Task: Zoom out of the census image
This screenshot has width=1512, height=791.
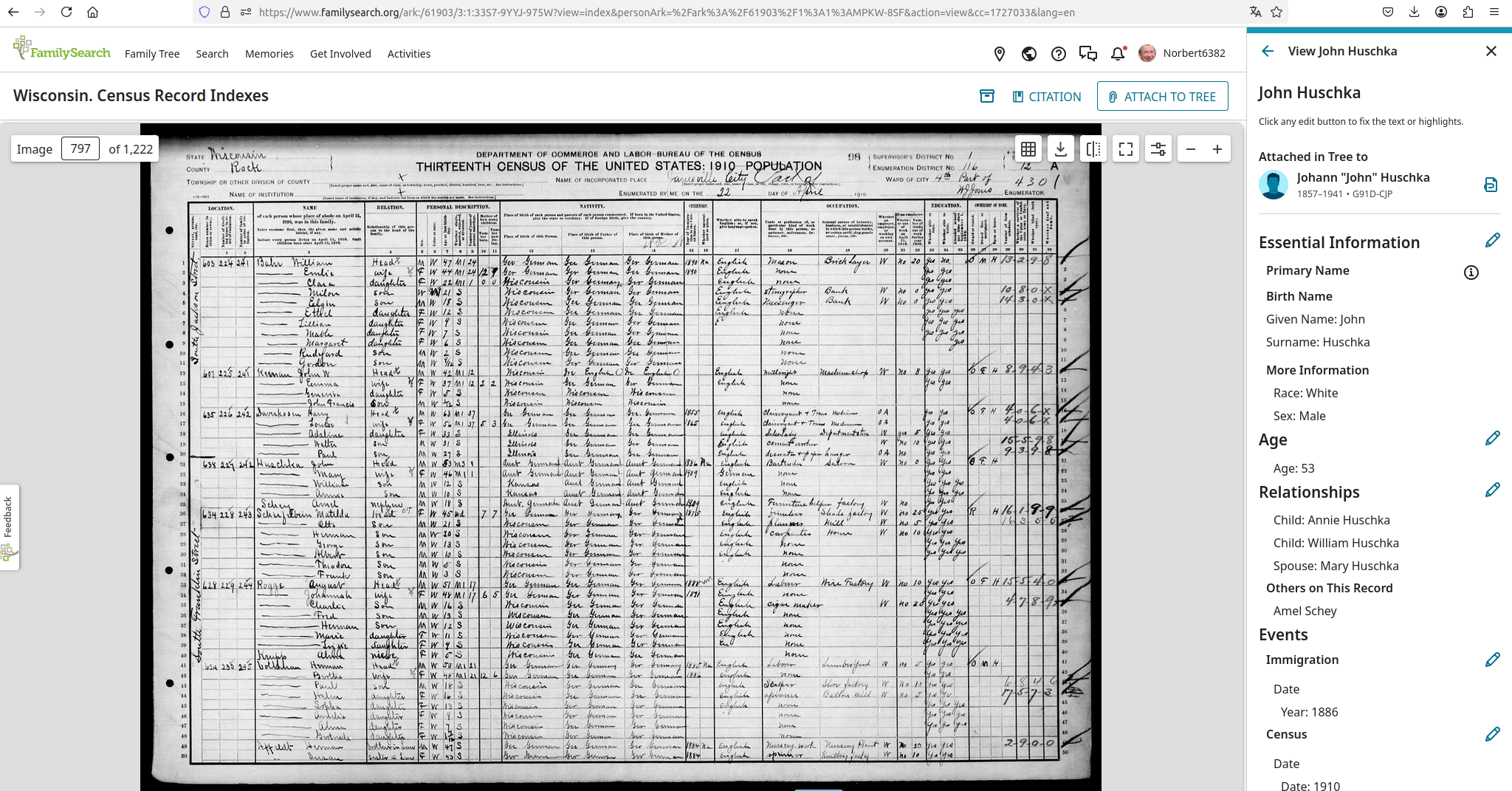Action: click(x=1191, y=149)
